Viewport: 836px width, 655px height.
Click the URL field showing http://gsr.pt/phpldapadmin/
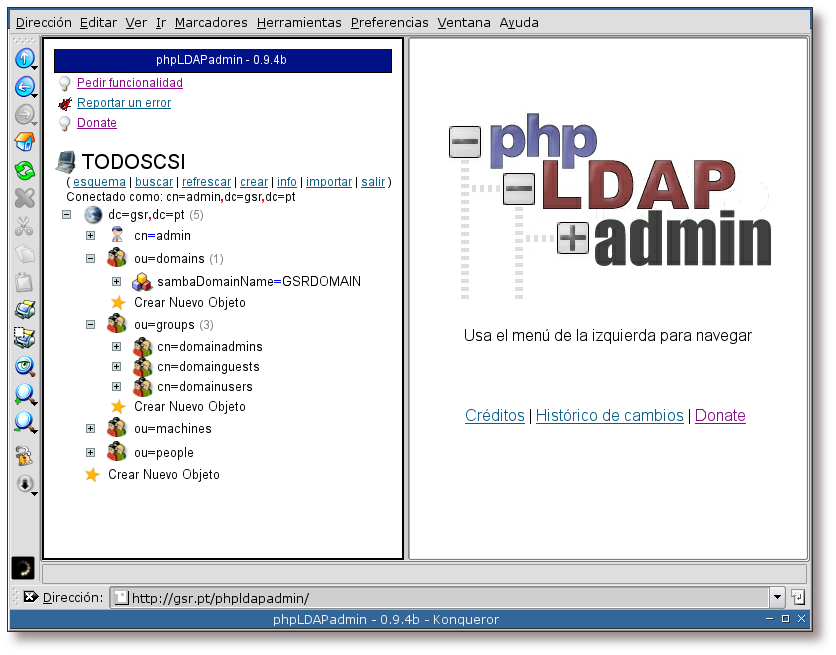(440, 597)
